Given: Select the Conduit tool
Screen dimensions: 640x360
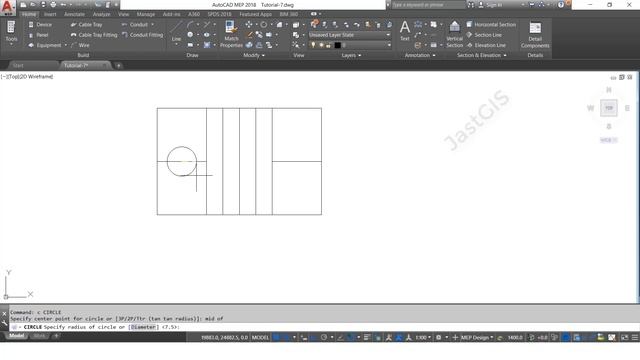Looking at the screenshot, I should 135,24.
